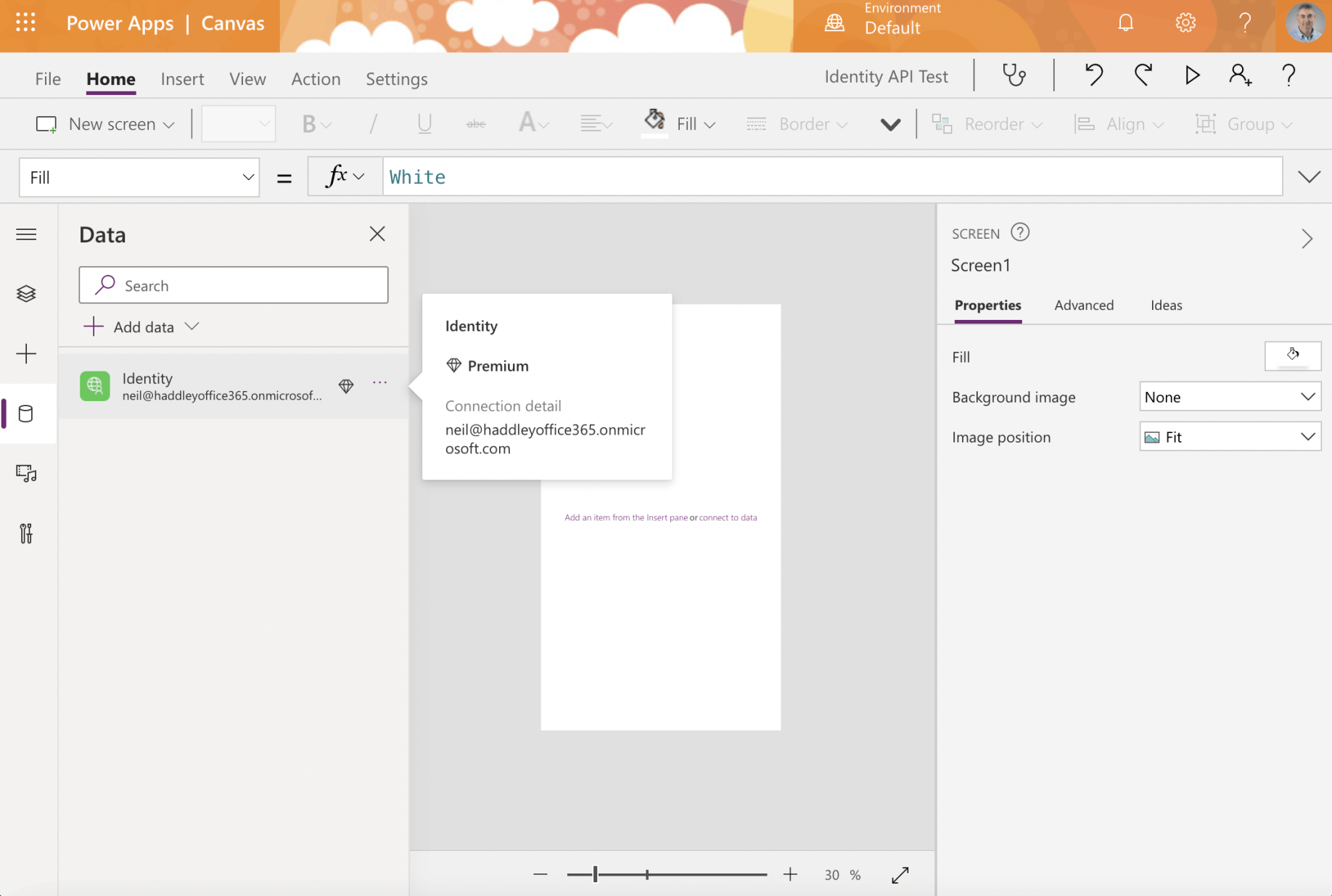This screenshot has width=1332, height=896.
Task: Open the App checker stethoscope icon
Action: pyautogui.click(x=1014, y=75)
